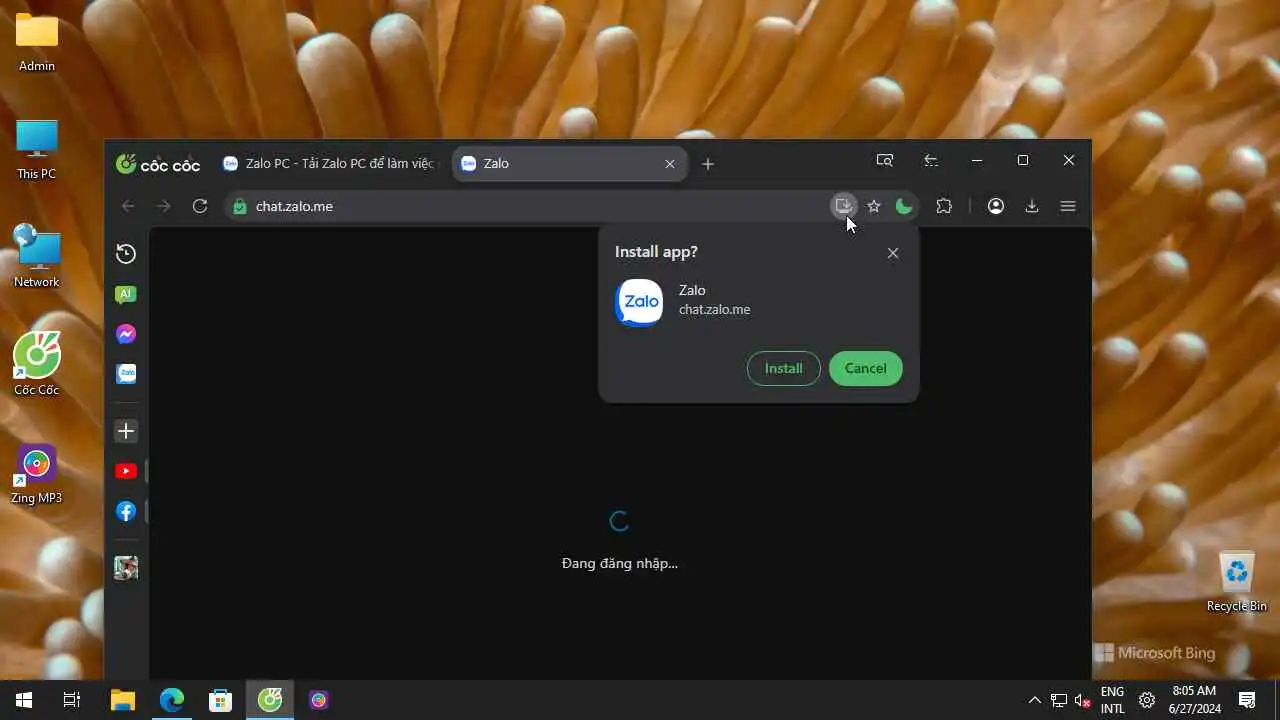Click the install app icon in address bar
The image size is (1280, 720).
(844, 206)
